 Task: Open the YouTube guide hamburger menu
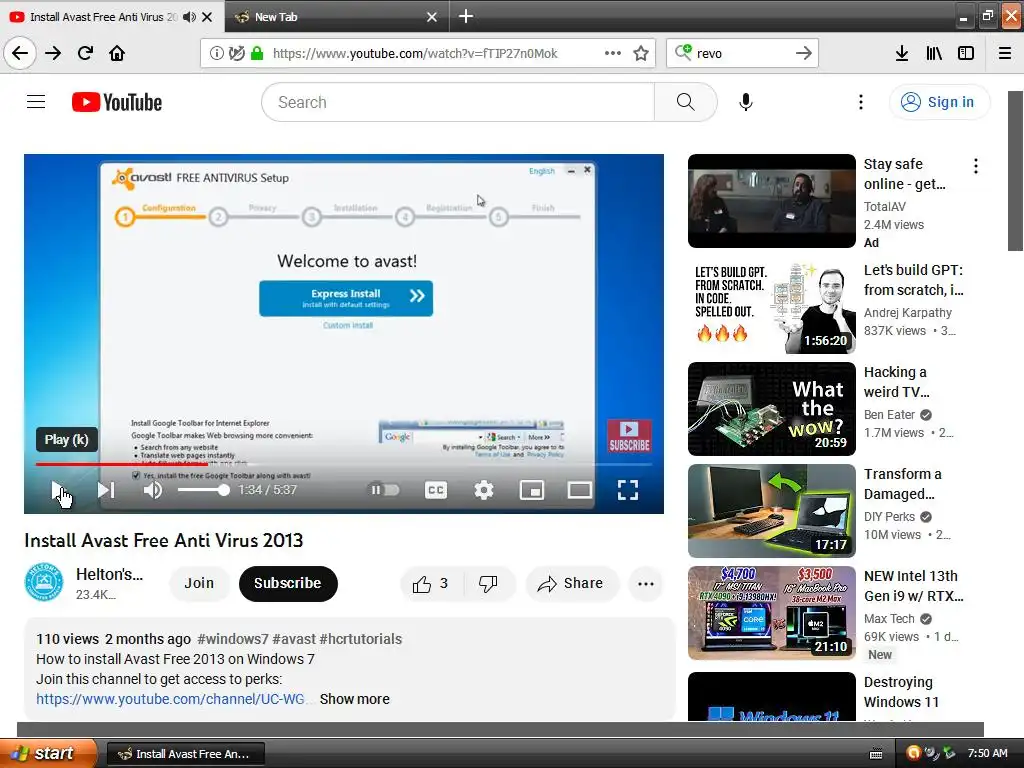[36, 102]
